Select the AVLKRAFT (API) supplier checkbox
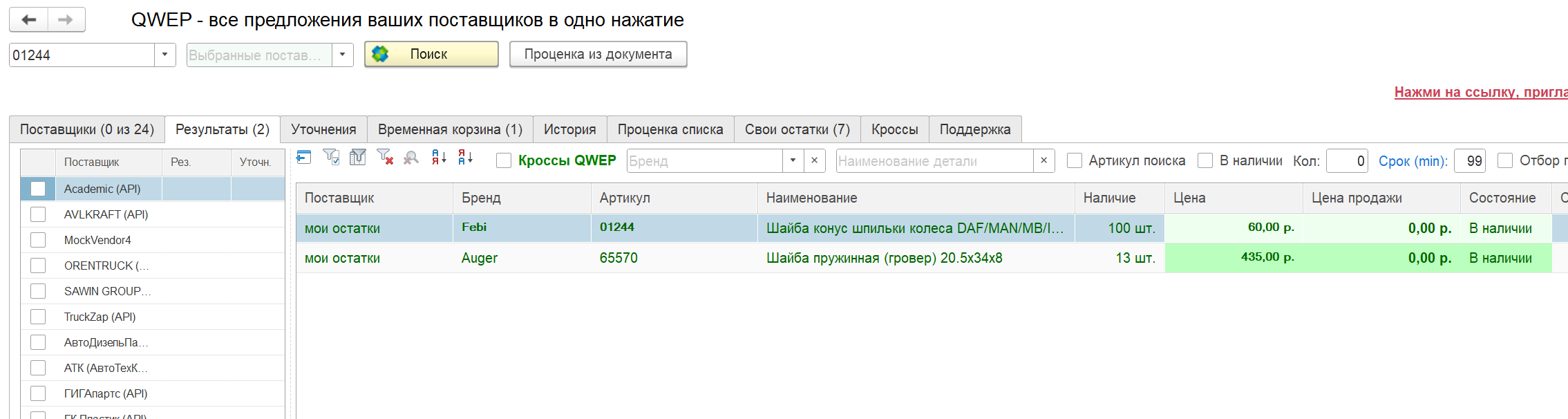The width and height of the screenshot is (1568, 419). point(38,214)
